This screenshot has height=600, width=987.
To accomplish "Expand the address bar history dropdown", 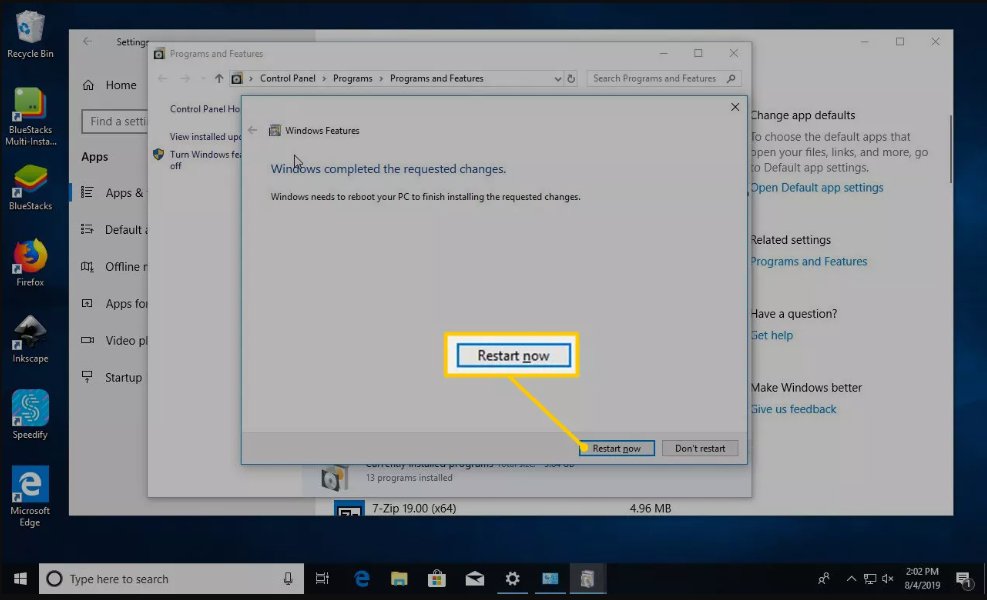I will [558, 79].
